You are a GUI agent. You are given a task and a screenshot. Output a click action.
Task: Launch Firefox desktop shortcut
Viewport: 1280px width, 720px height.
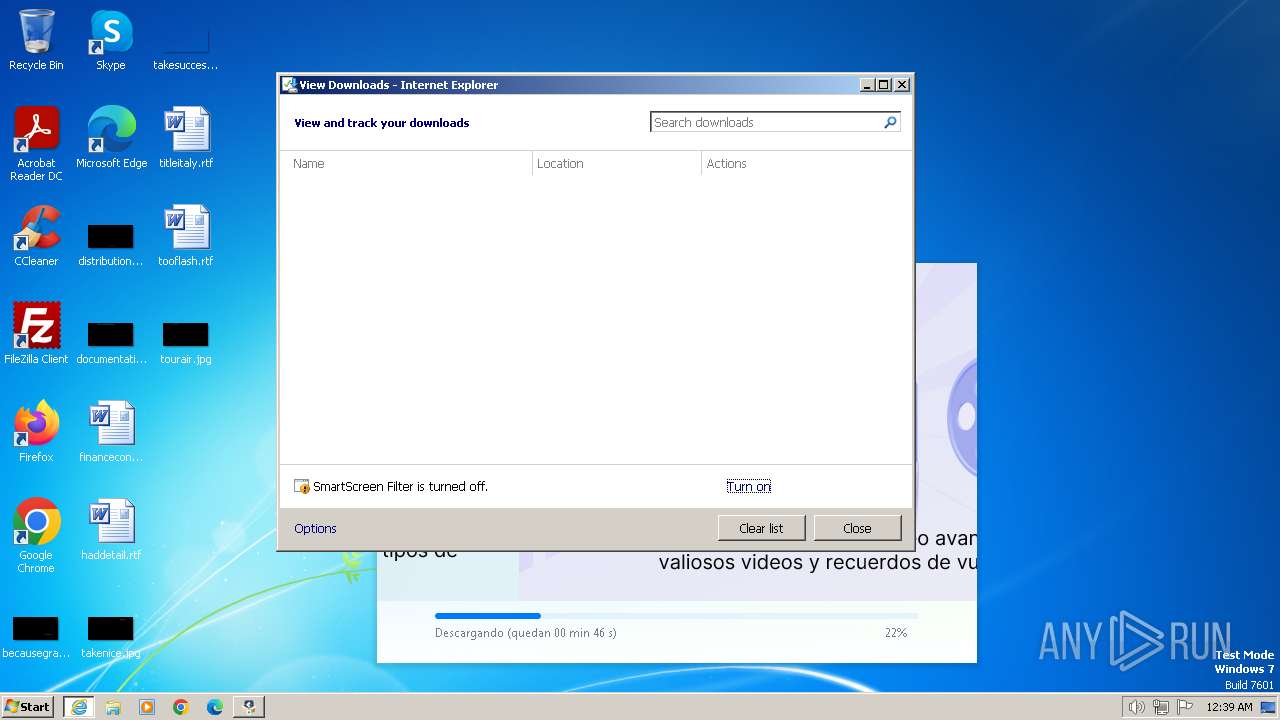point(36,432)
